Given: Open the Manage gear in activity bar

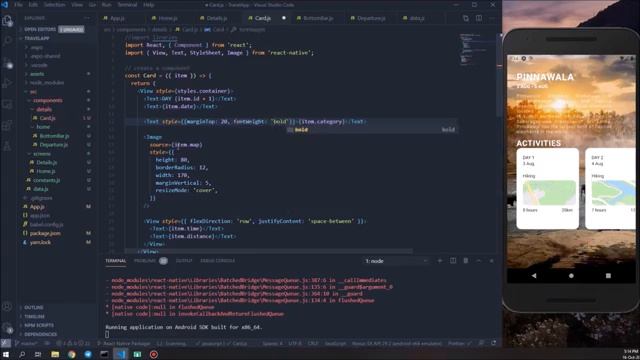Looking at the screenshot, I should [7, 327].
